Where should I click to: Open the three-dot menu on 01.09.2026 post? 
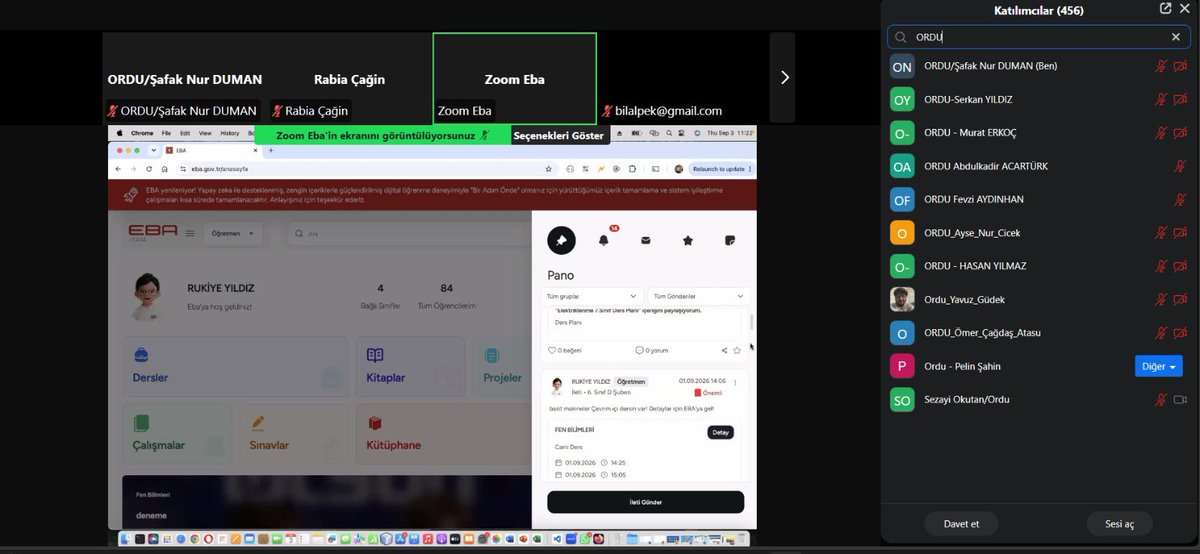pos(735,382)
